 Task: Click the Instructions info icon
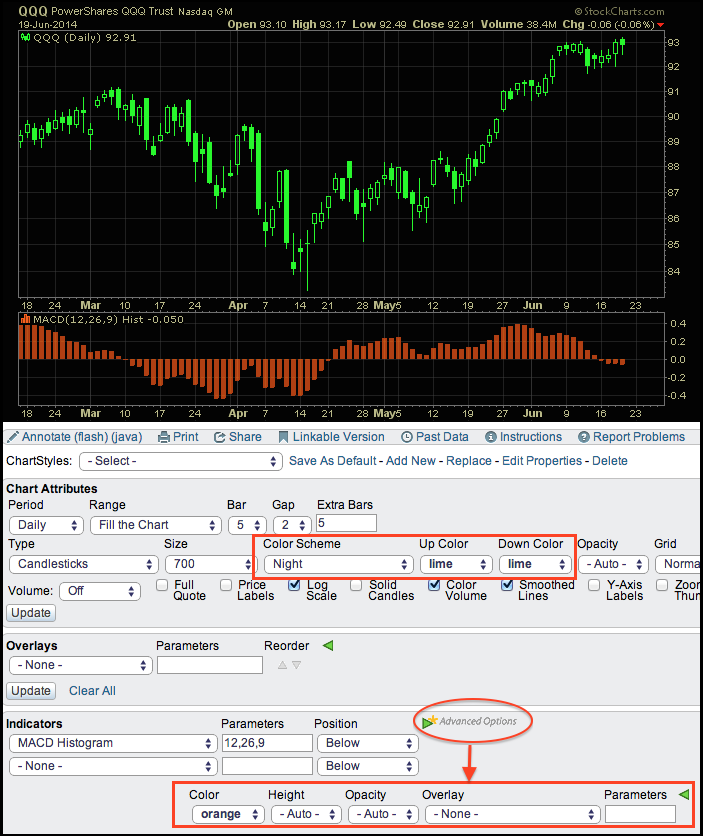pos(491,437)
